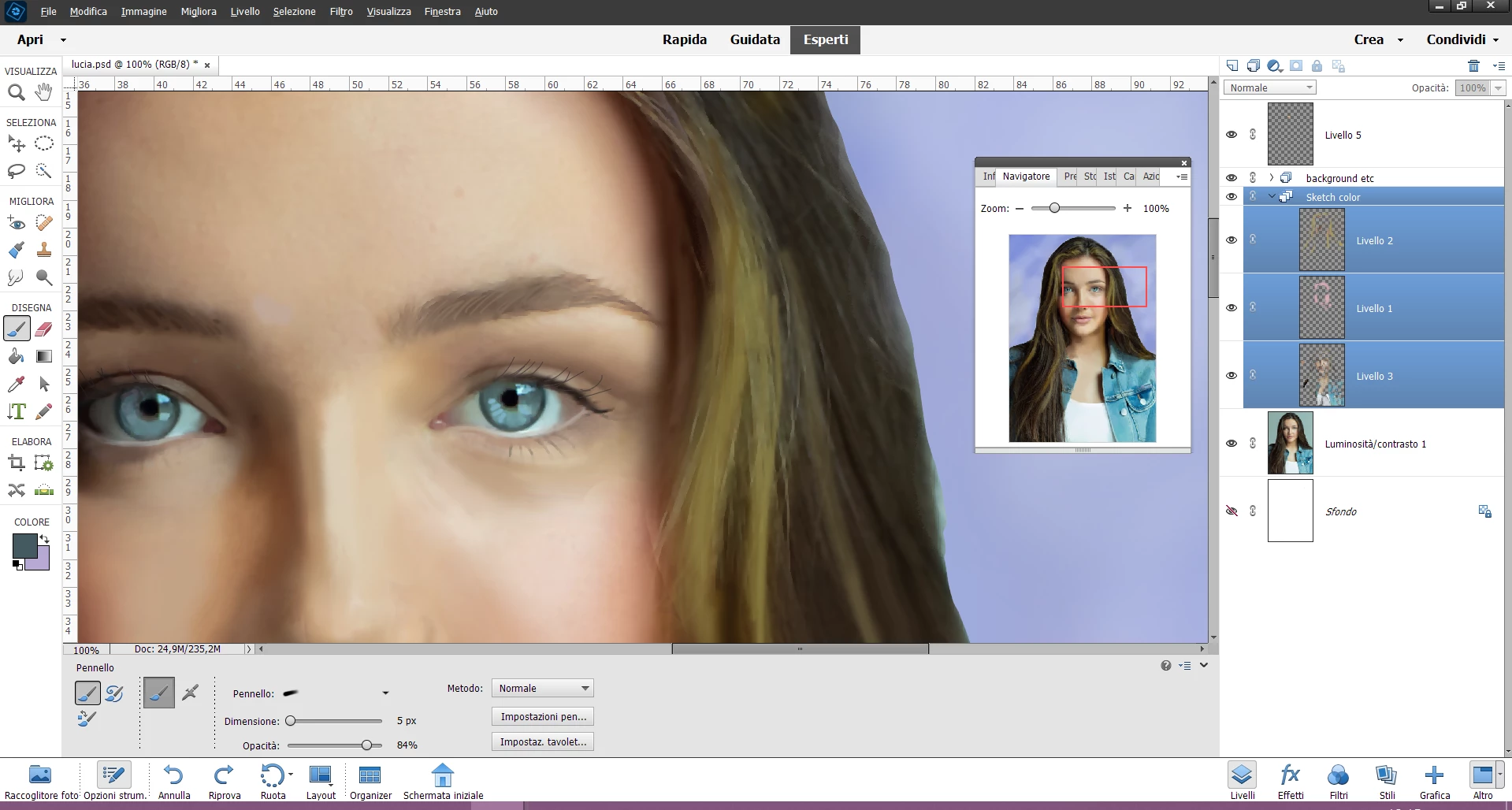This screenshot has width=1512, height=810.
Task: Select the Hand tool
Action: (x=44, y=92)
